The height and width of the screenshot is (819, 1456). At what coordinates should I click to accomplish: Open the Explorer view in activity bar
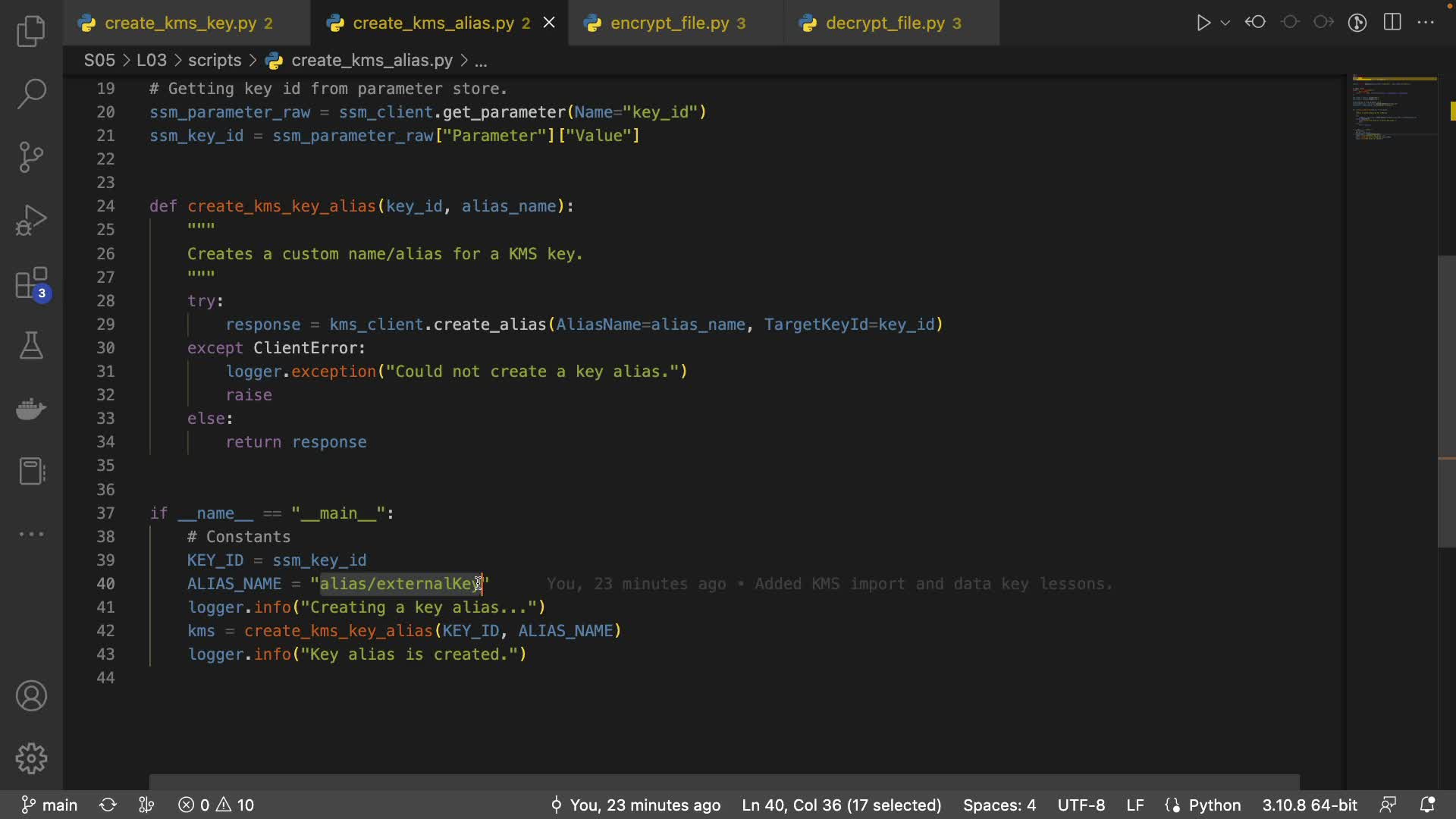(x=31, y=31)
